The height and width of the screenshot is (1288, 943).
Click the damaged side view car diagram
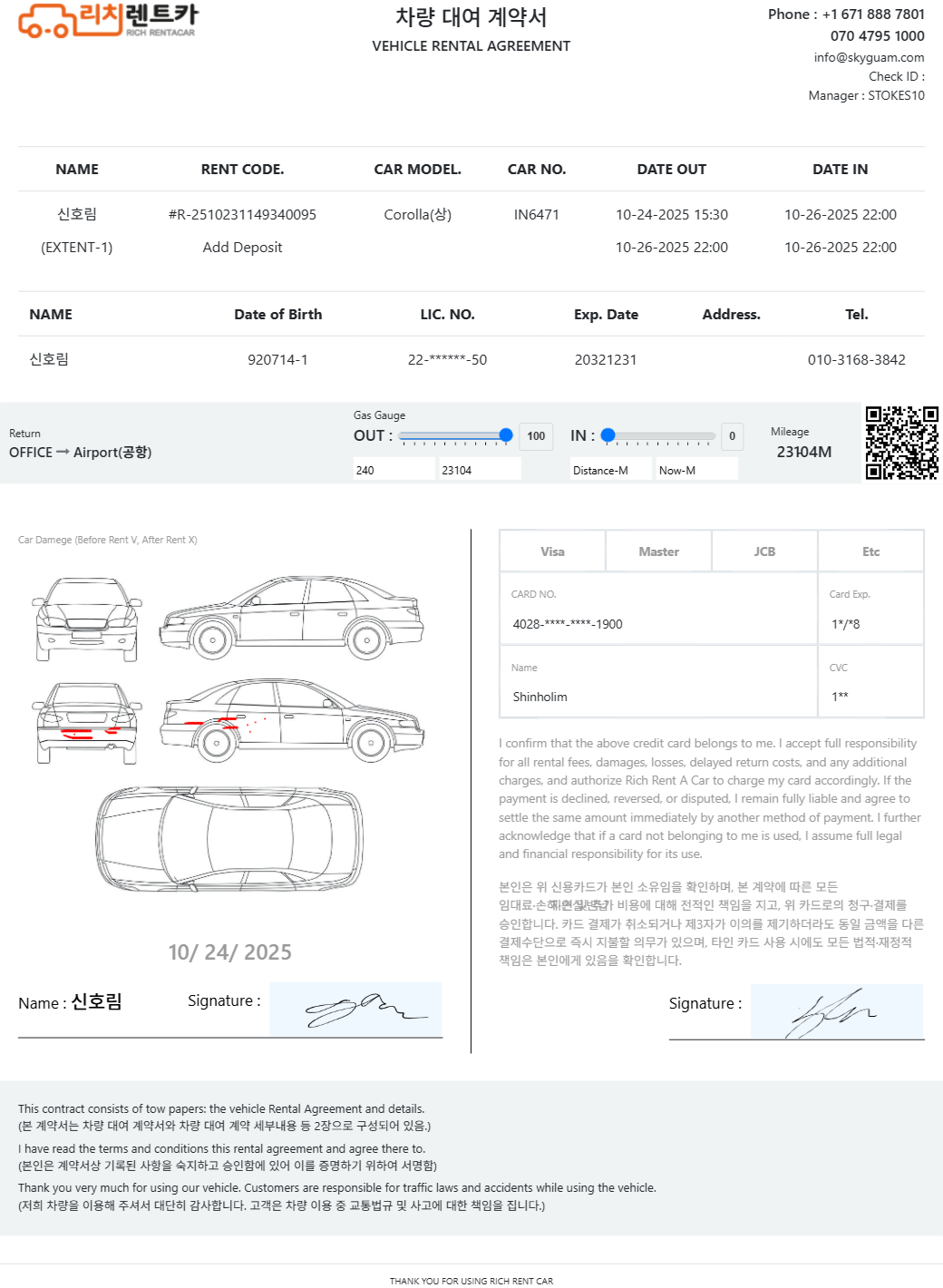291,720
